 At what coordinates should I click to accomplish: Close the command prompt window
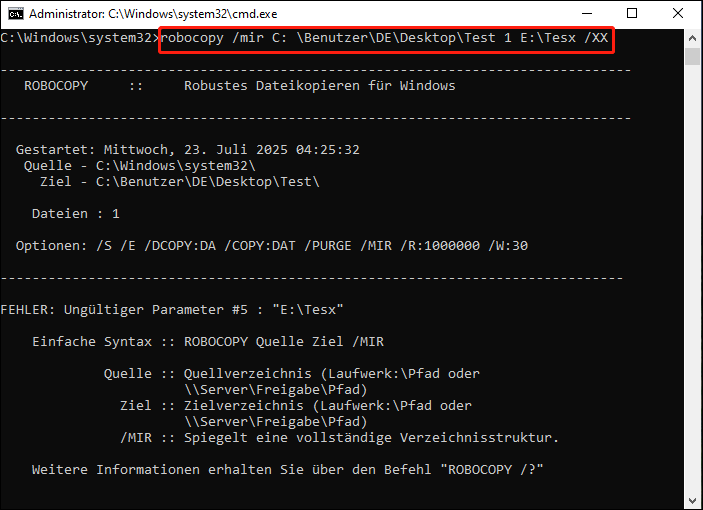(677, 13)
